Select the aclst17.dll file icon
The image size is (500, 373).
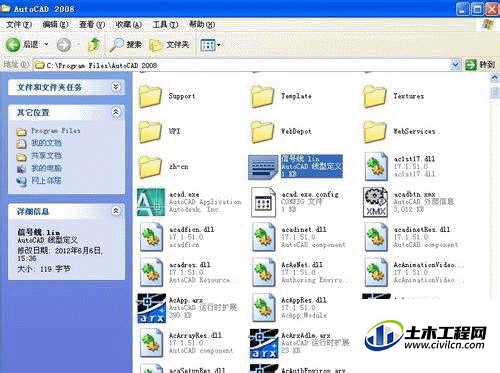click(376, 166)
